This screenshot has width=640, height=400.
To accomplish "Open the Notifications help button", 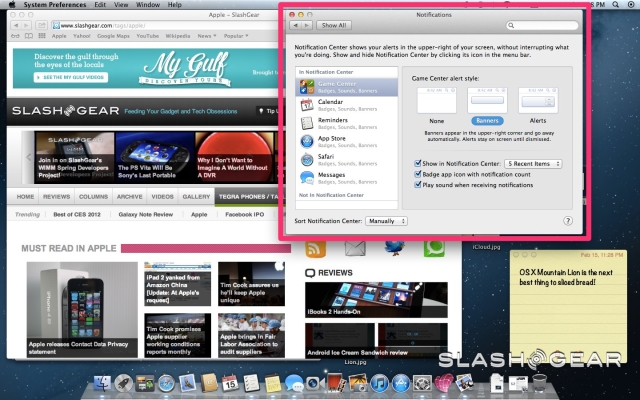I will tap(568, 221).
